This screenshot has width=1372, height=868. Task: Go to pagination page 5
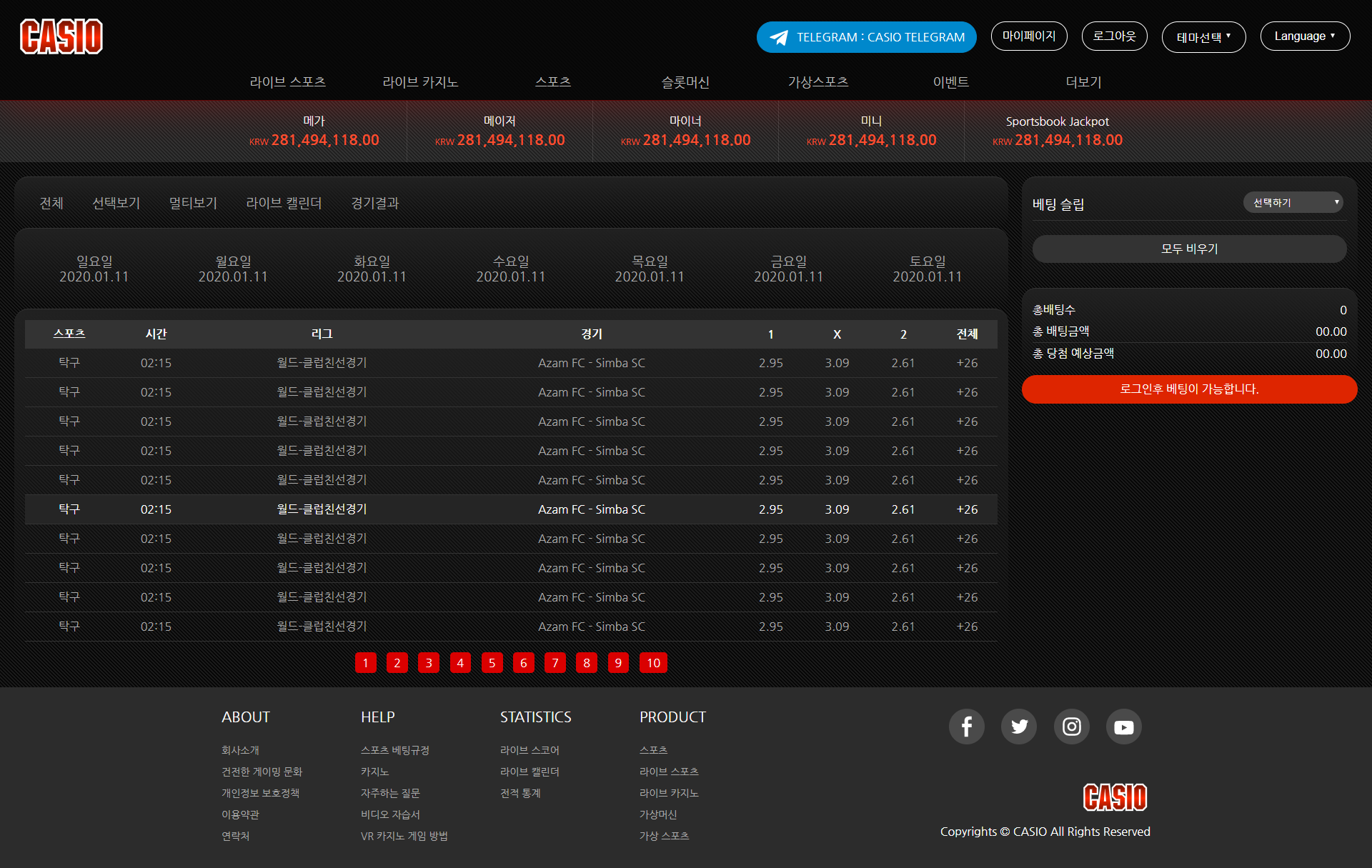[x=492, y=663]
